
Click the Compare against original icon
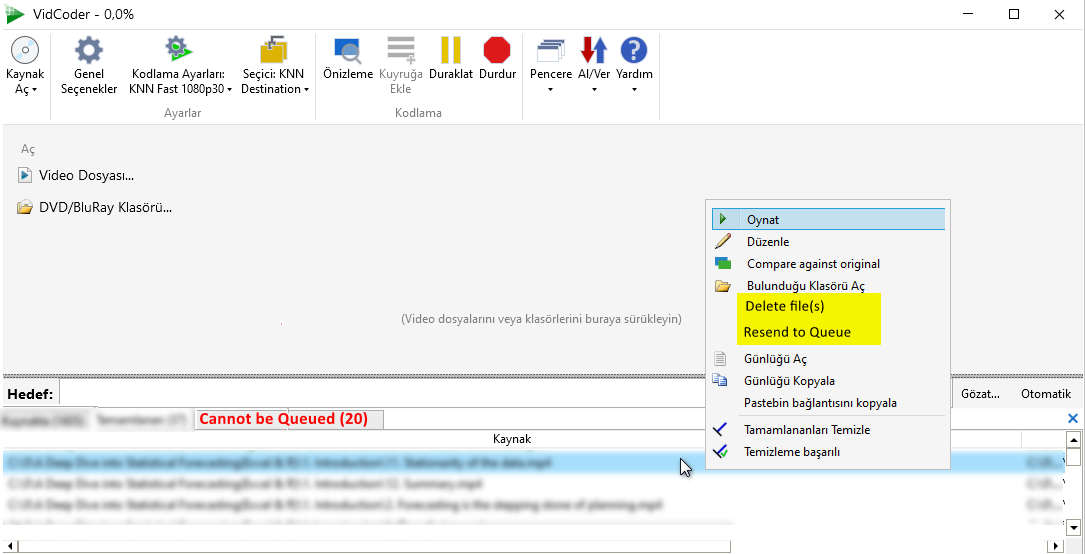tap(723, 264)
